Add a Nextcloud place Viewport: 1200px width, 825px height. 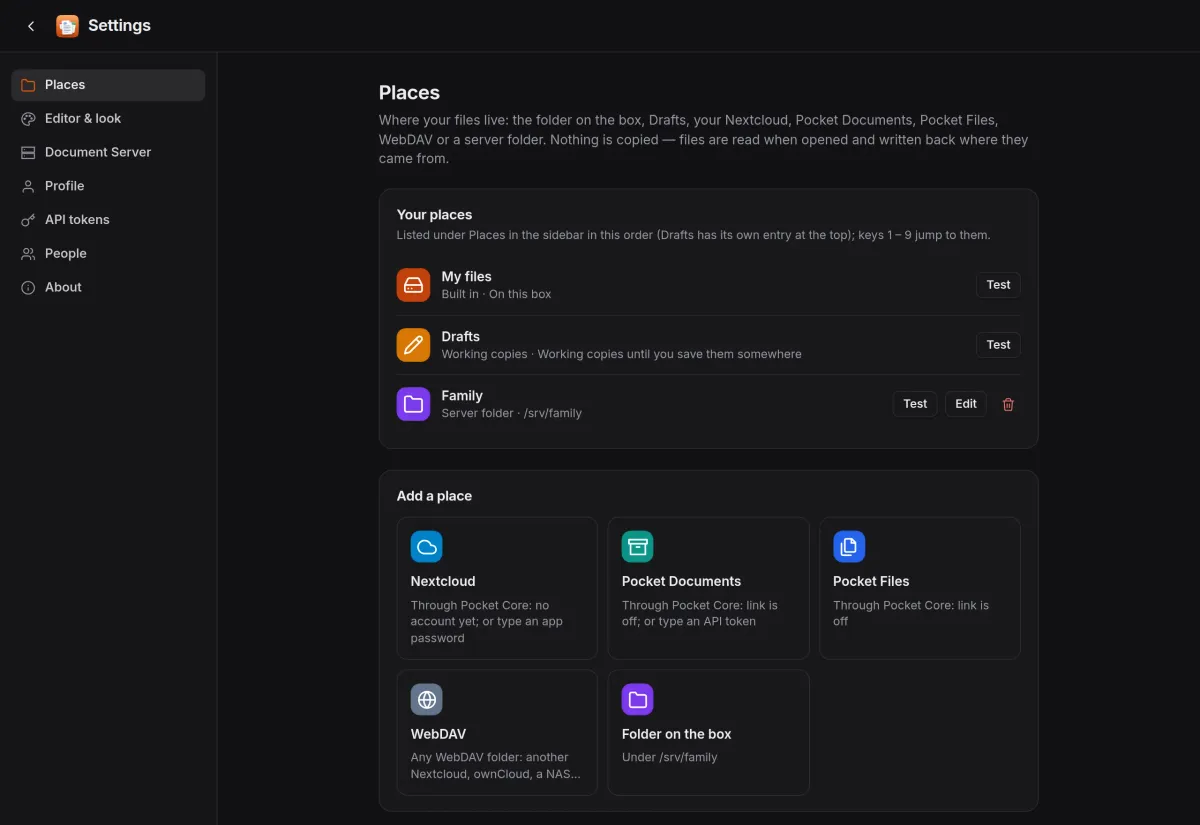[x=497, y=588]
